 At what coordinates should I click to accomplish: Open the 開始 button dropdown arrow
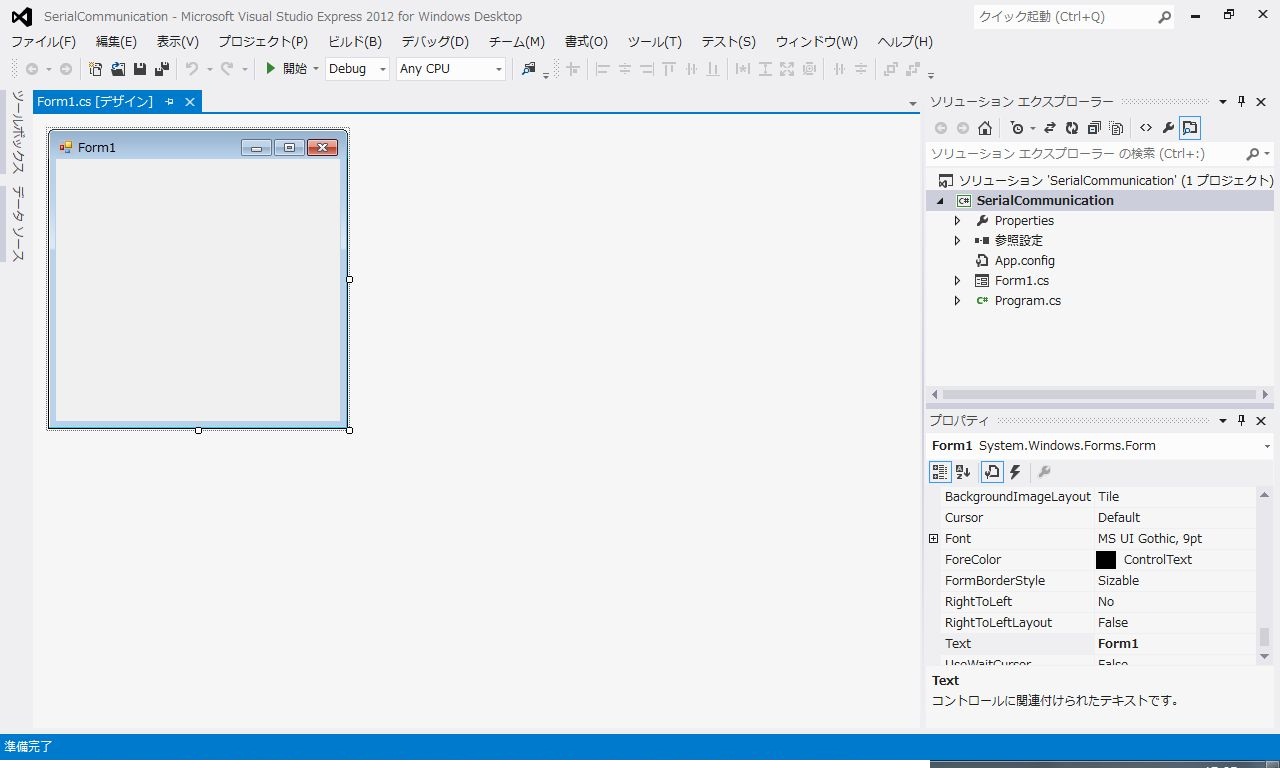pos(315,69)
